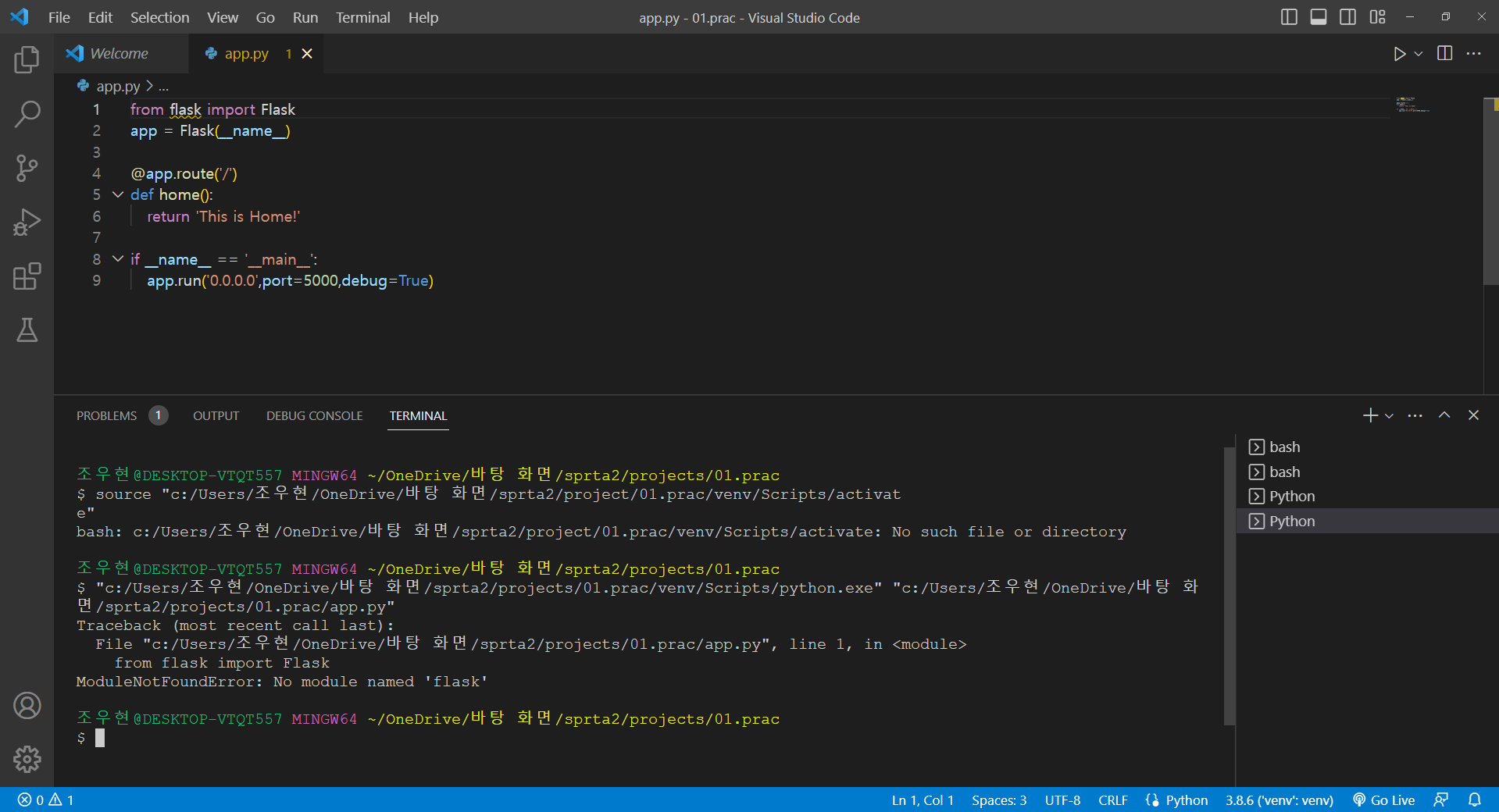Place cursor on 'This is Home!' string

point(248,216)
